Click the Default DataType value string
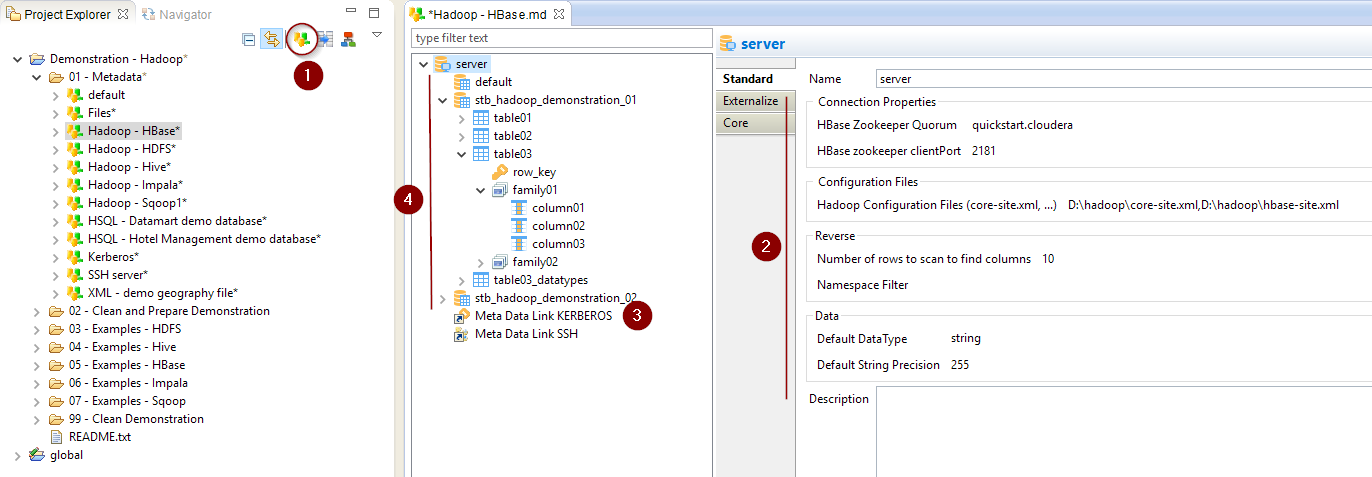This screenshot has height=477, width=1372. 965,338
